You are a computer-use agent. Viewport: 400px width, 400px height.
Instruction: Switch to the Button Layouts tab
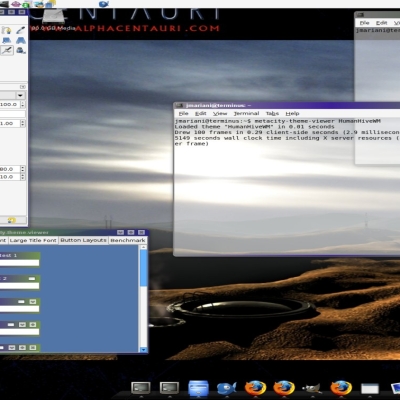tap(83, 240)
